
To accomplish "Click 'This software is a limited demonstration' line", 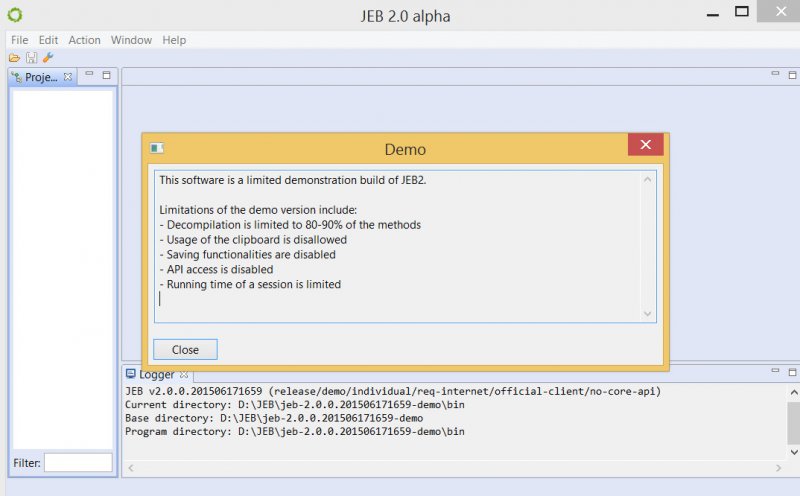I will 293,180.
